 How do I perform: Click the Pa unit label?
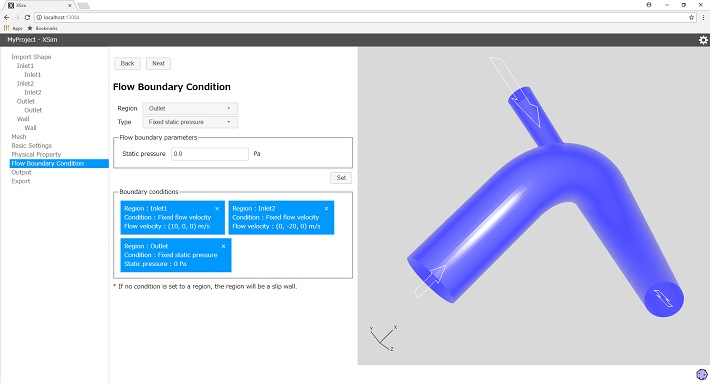point(257,154)
